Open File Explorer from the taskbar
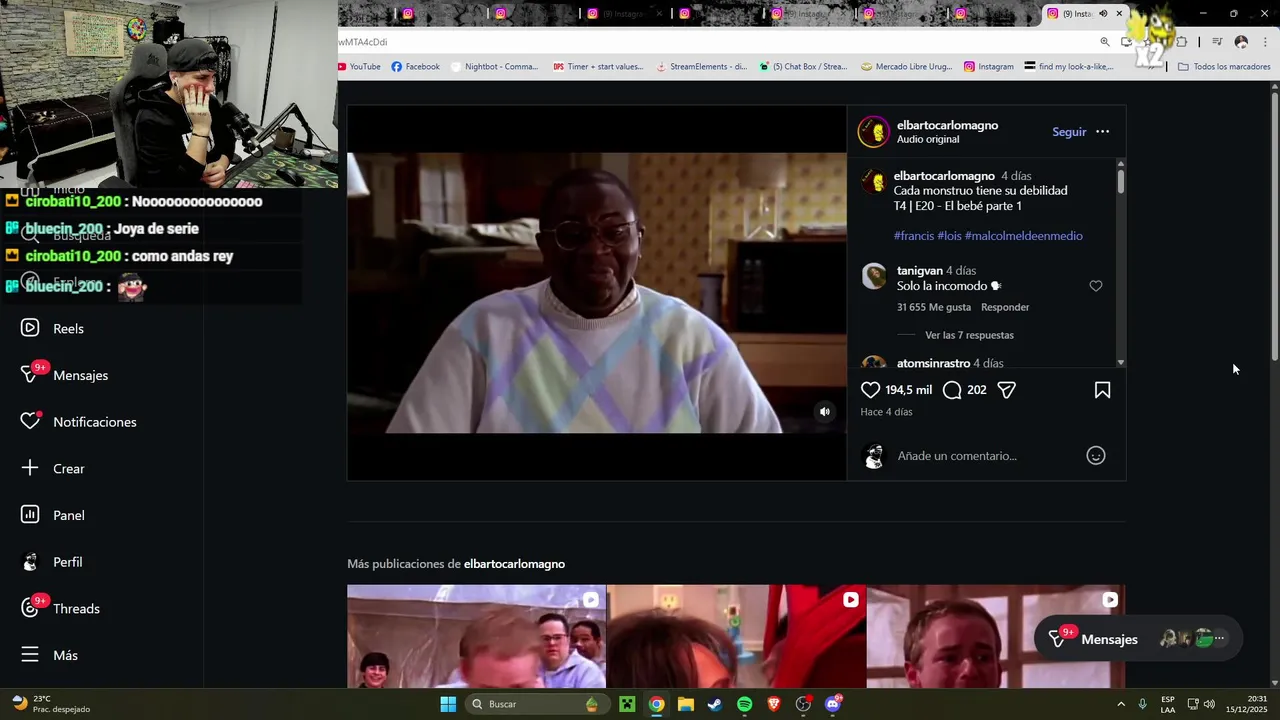Viewport: 1280px width, 720px height. click(685, 704)
